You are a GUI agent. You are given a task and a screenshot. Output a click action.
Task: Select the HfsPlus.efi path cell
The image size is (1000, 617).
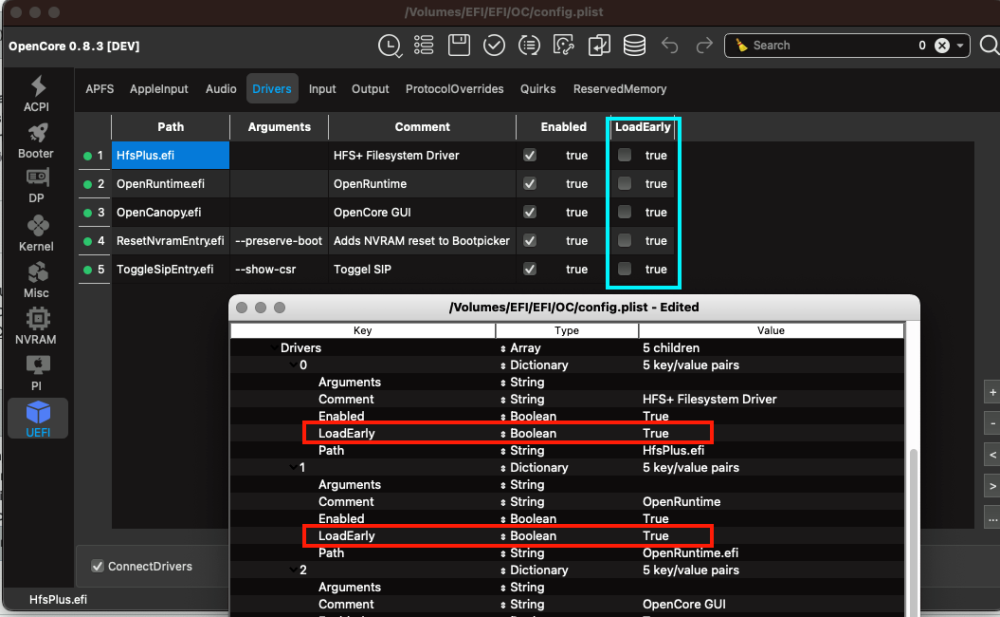click(x=170, y=155)
